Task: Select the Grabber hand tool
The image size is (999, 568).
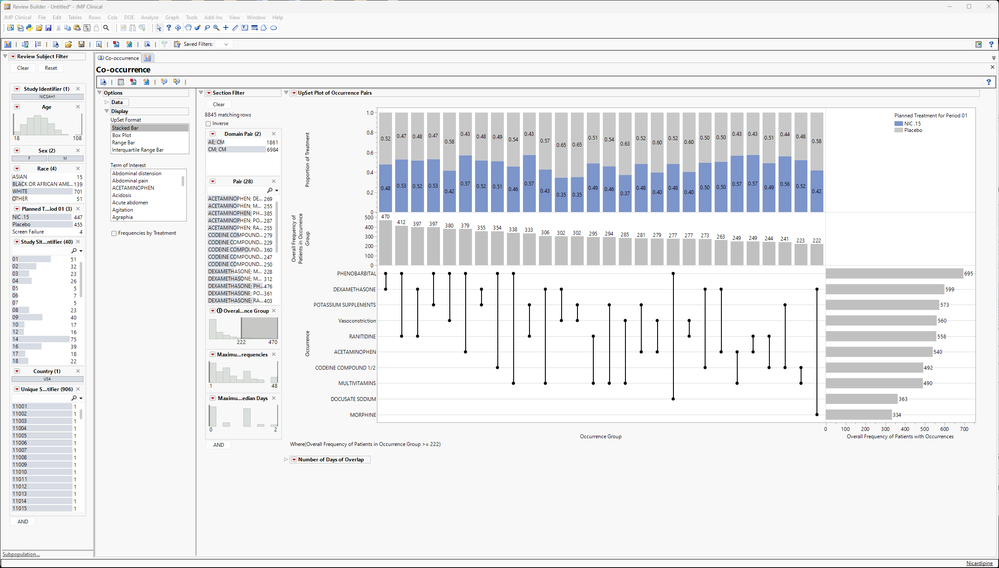Action: coord(188,28)
